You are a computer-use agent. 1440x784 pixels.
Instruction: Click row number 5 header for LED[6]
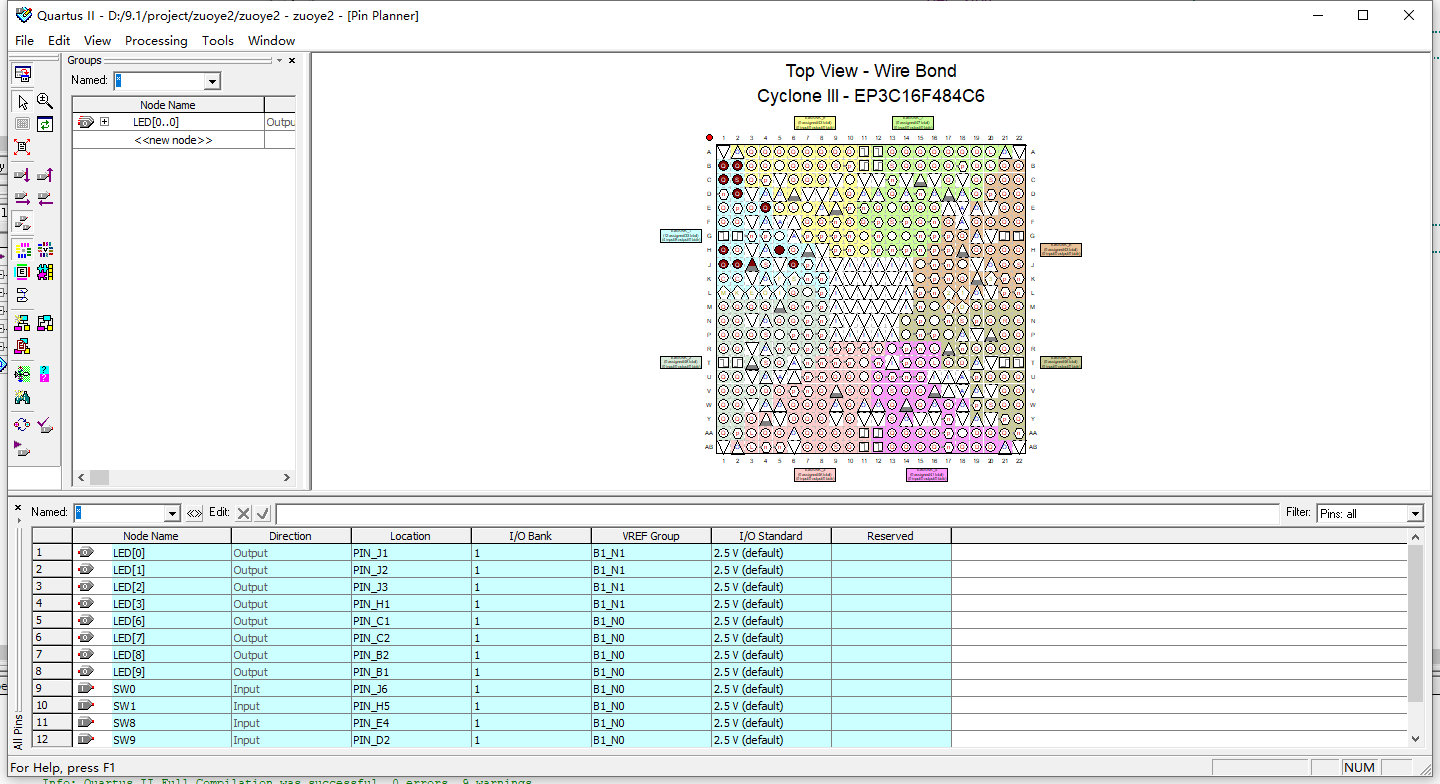point(52,621)
